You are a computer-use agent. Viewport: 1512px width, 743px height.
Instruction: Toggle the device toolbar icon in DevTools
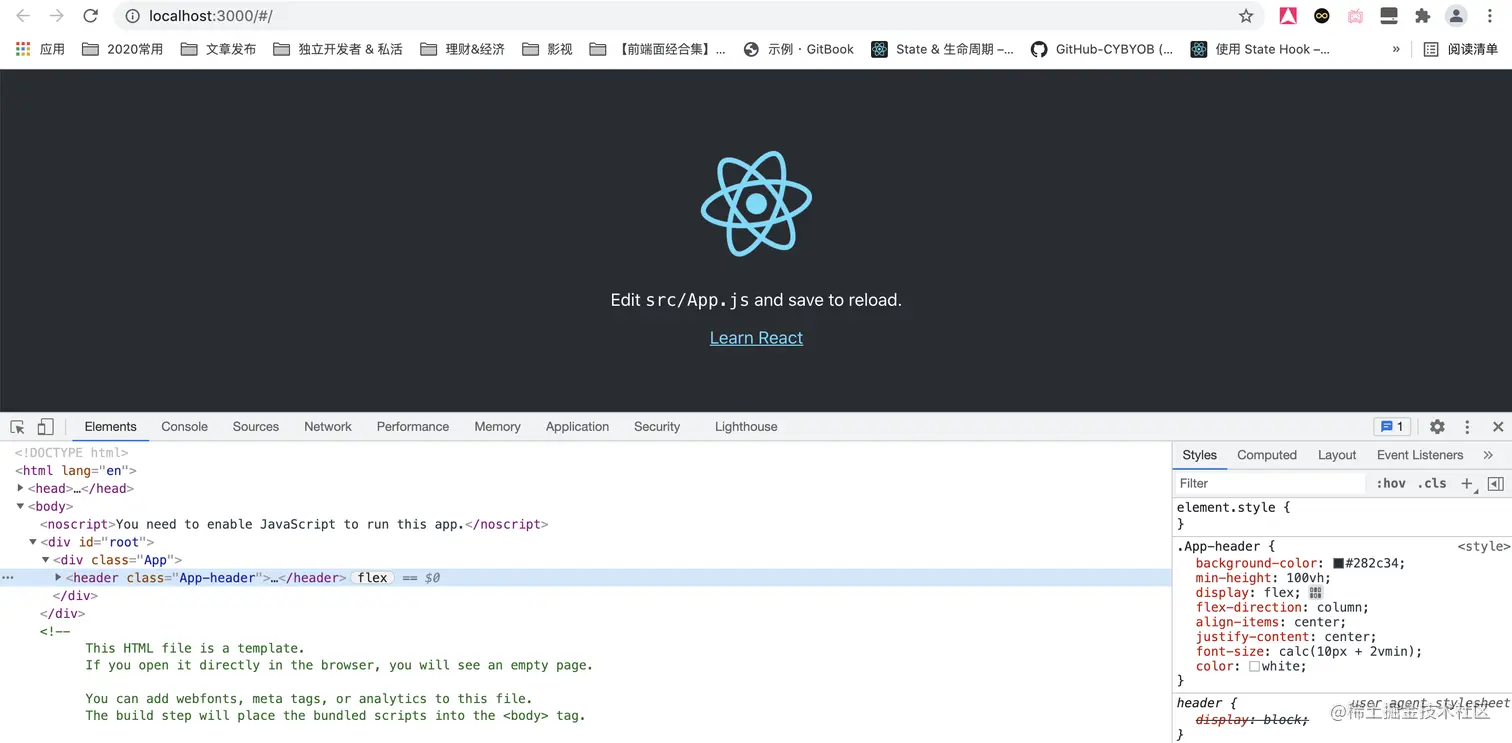tap(45, 427)
